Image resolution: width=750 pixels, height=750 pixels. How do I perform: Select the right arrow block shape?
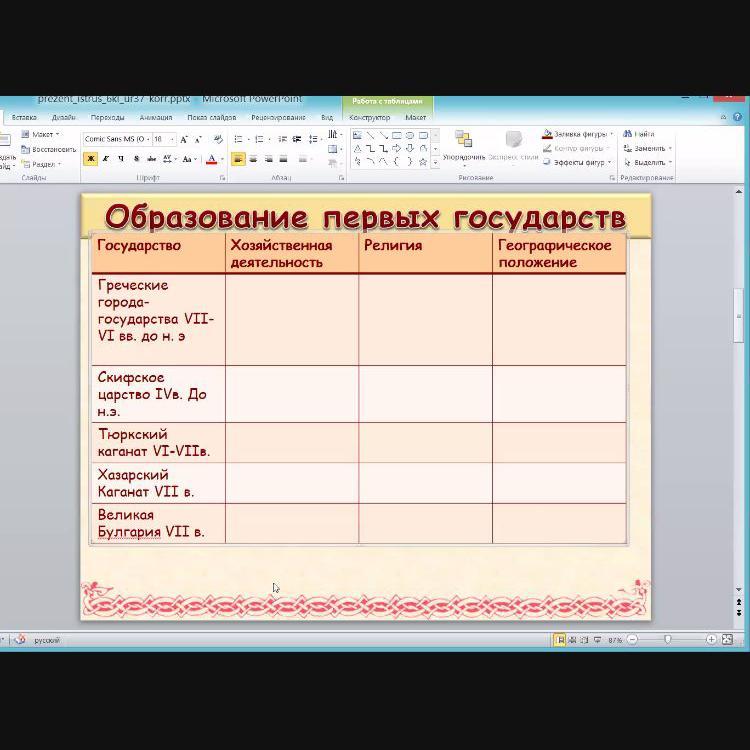(397, 149)
